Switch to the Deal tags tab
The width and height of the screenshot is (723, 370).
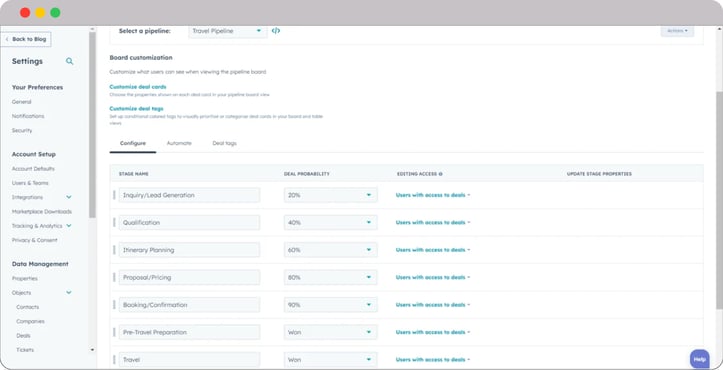tap(225, 143)
